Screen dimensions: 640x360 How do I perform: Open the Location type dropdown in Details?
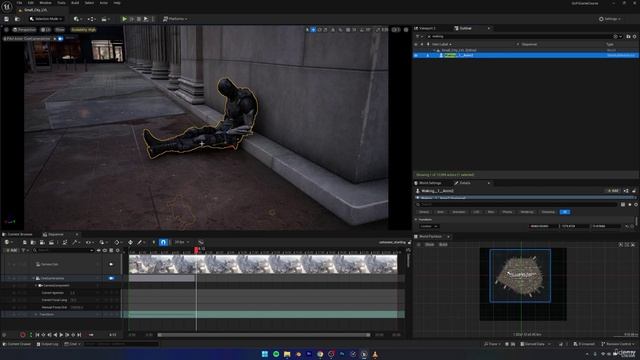(x=429, y=226)
